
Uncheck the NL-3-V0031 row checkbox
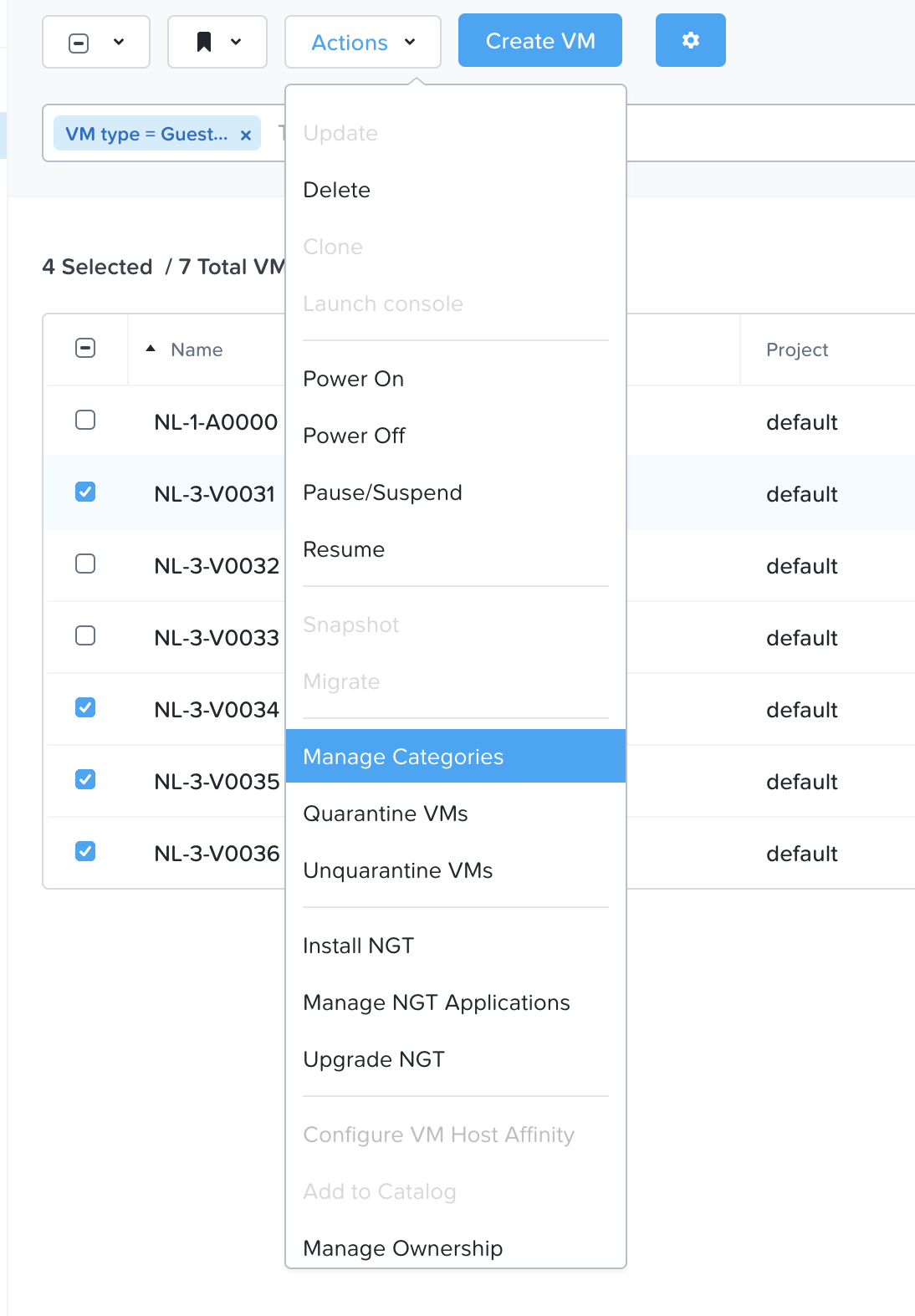coord(85,492)
